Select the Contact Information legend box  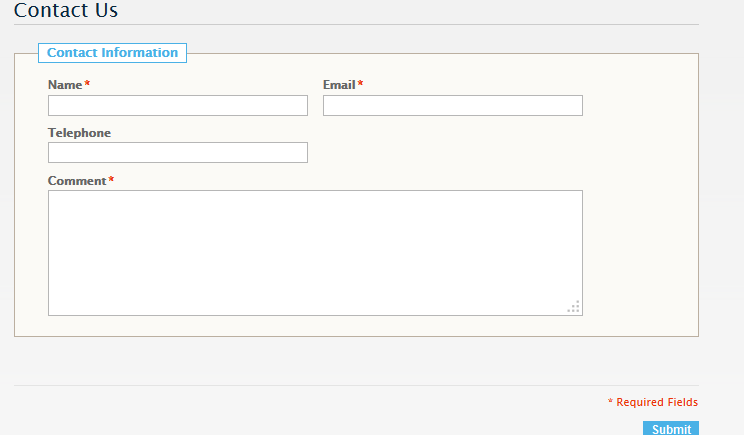(x=112, y=53)
